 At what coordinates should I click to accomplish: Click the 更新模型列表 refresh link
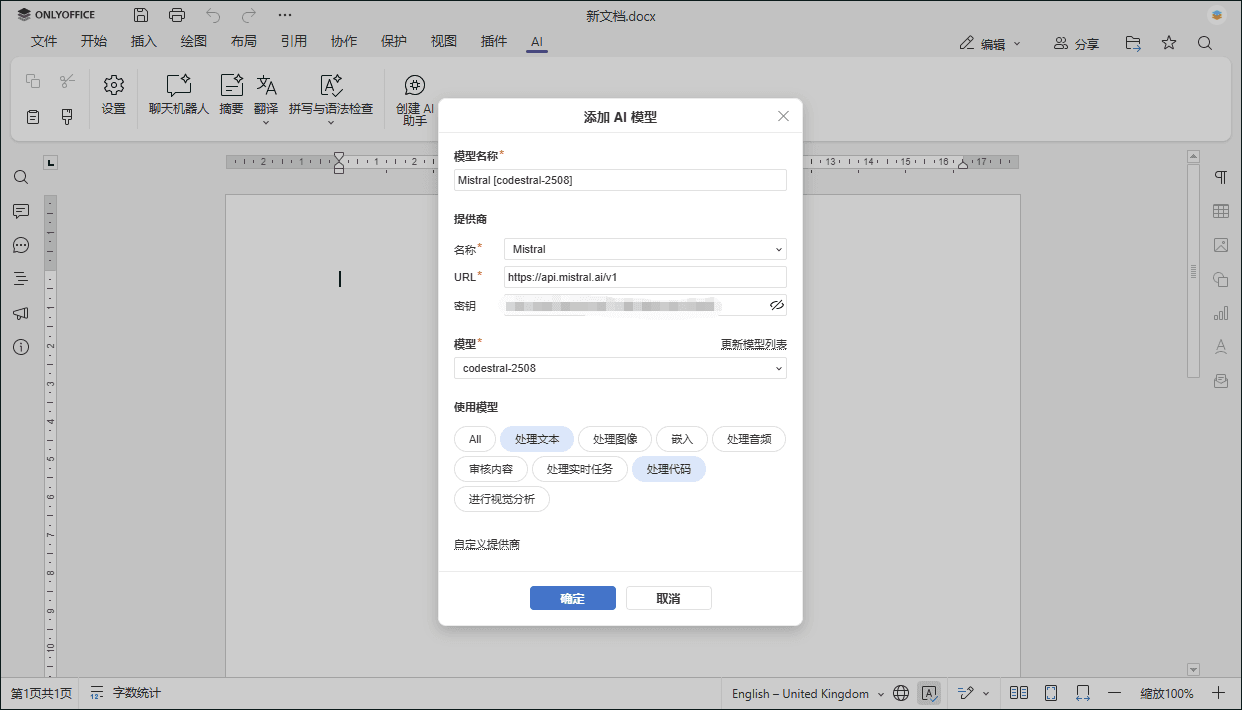[x=752, y=343]
